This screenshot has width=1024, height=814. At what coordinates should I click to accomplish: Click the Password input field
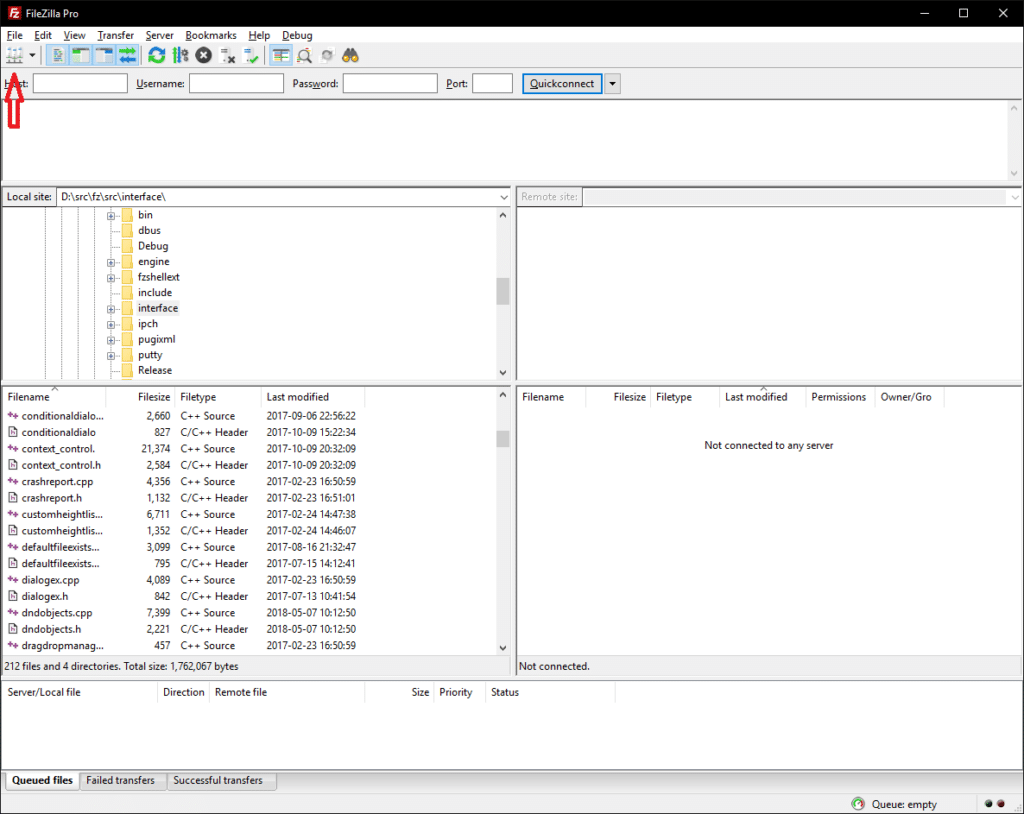pyautogui.click(x=390, y=84)
